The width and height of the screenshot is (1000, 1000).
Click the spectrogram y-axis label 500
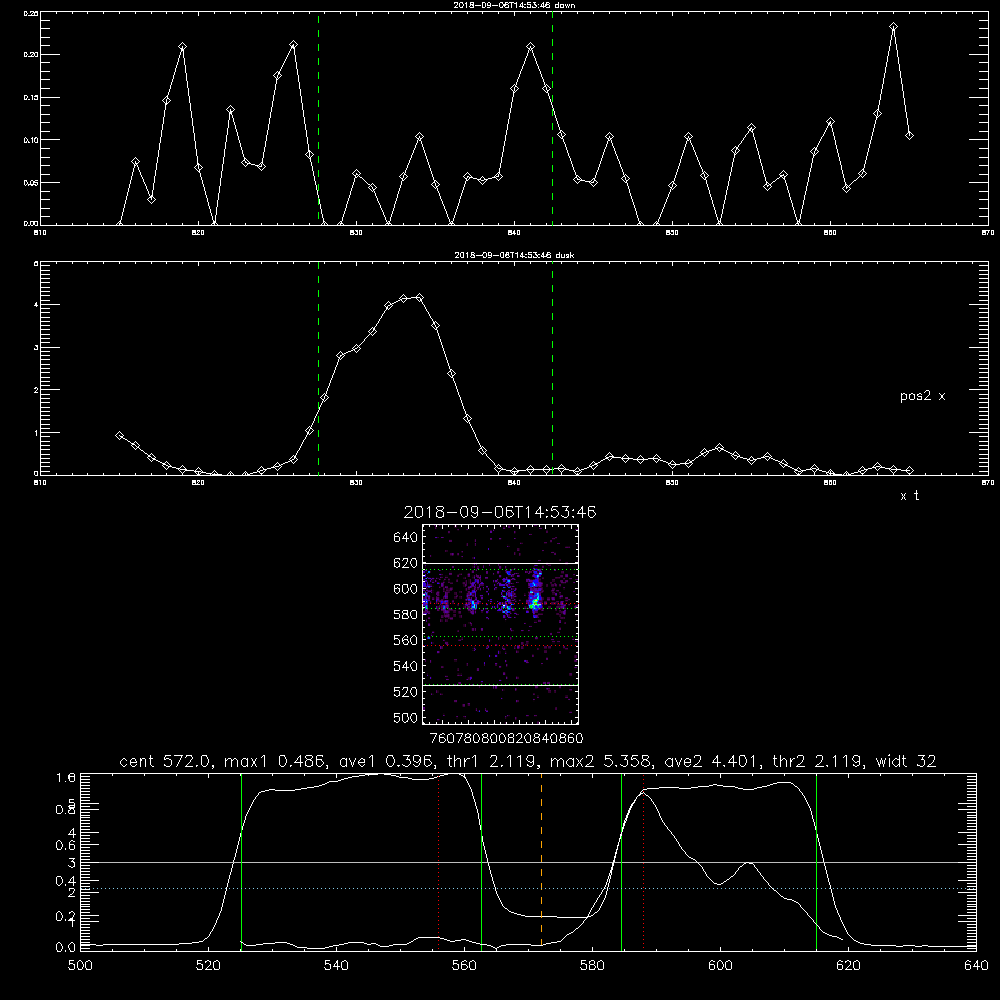406,718
